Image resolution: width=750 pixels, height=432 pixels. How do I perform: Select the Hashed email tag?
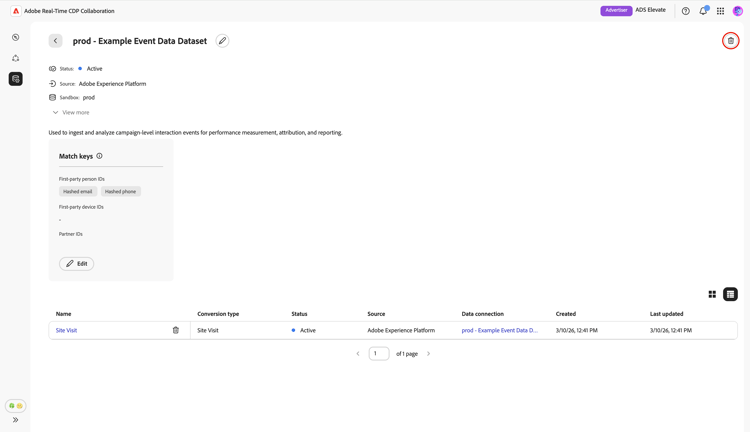(77, 191)
